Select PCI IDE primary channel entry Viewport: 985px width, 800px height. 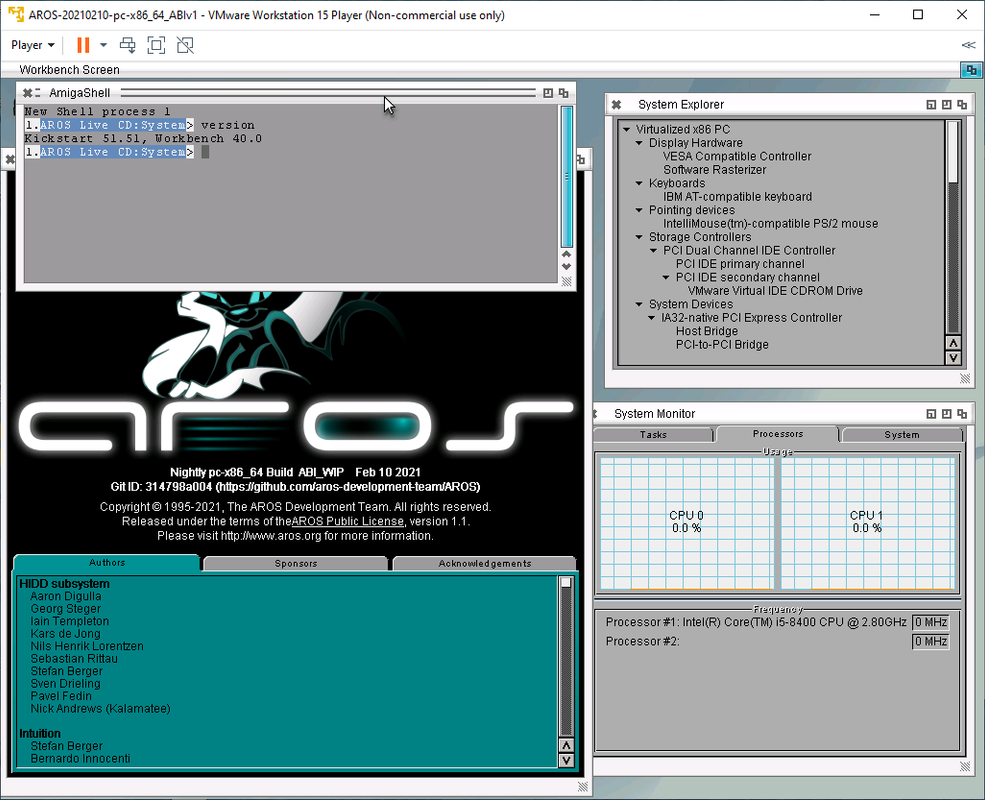click(740, 264)
